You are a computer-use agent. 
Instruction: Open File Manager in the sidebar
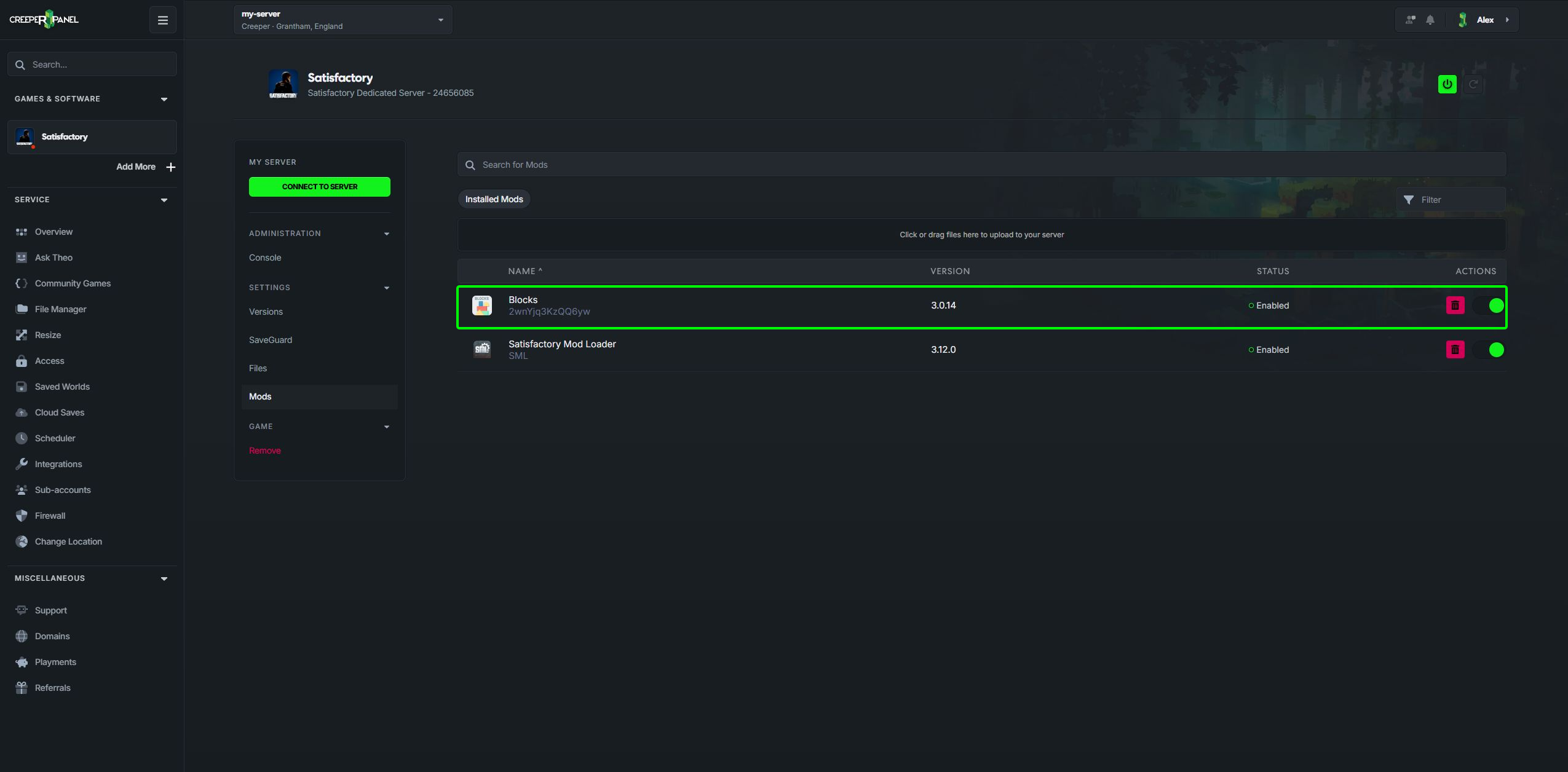tap(60, 309)
